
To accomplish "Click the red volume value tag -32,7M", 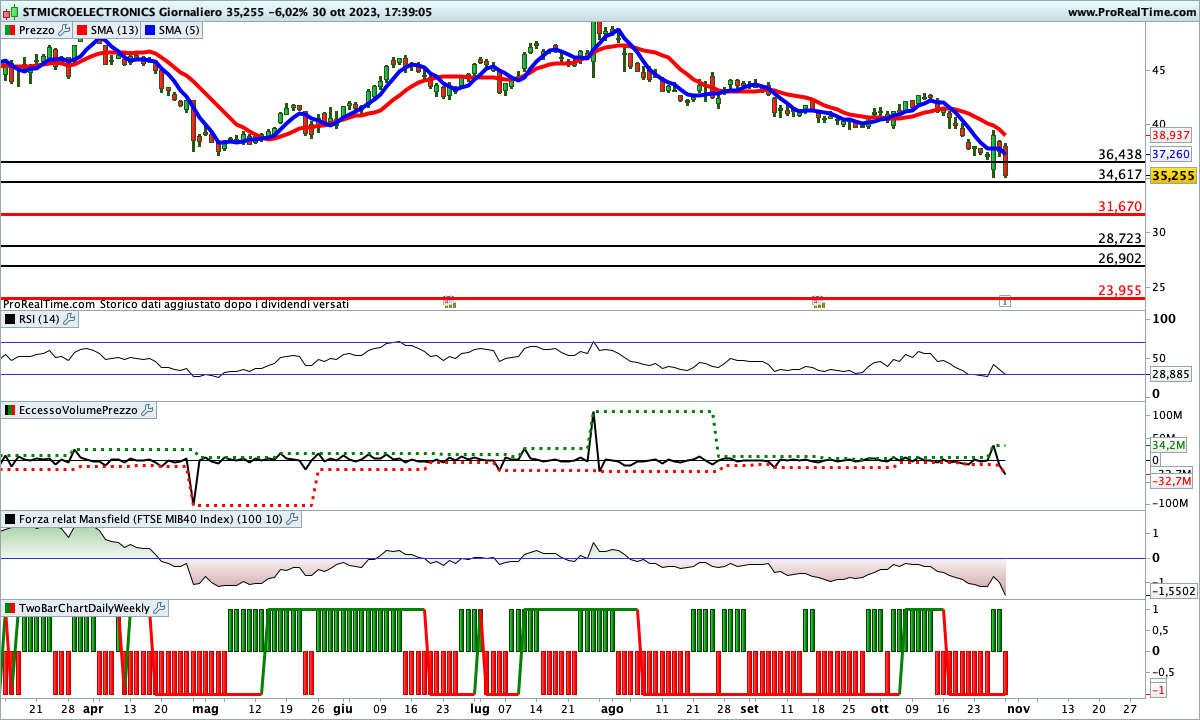I will click(x=1170, y=481).
